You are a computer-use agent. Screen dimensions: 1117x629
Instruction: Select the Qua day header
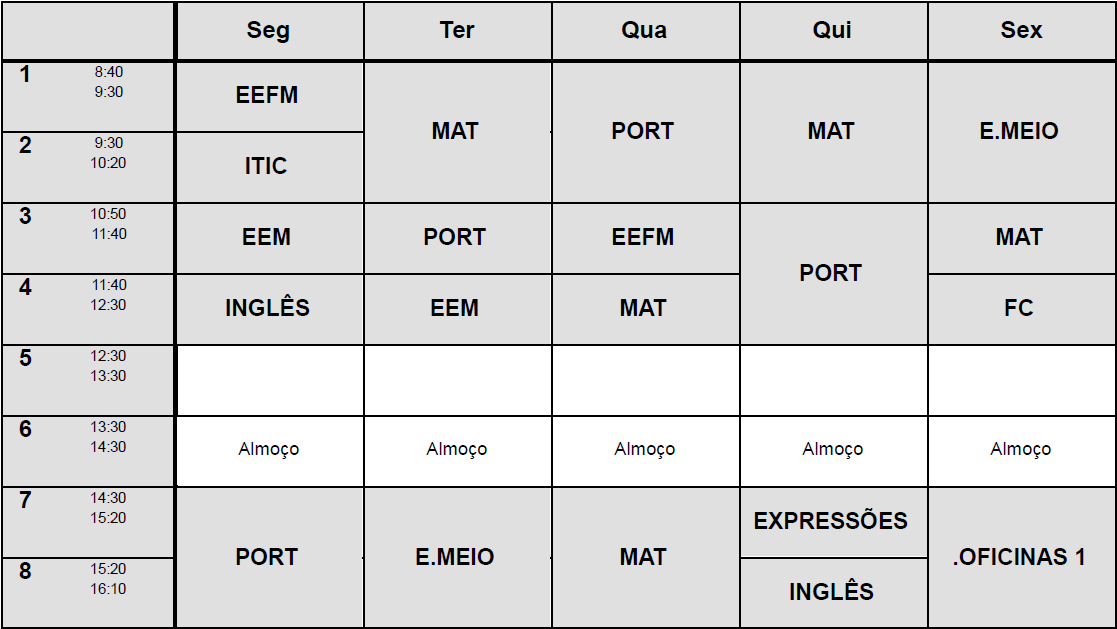coord(644,31)
